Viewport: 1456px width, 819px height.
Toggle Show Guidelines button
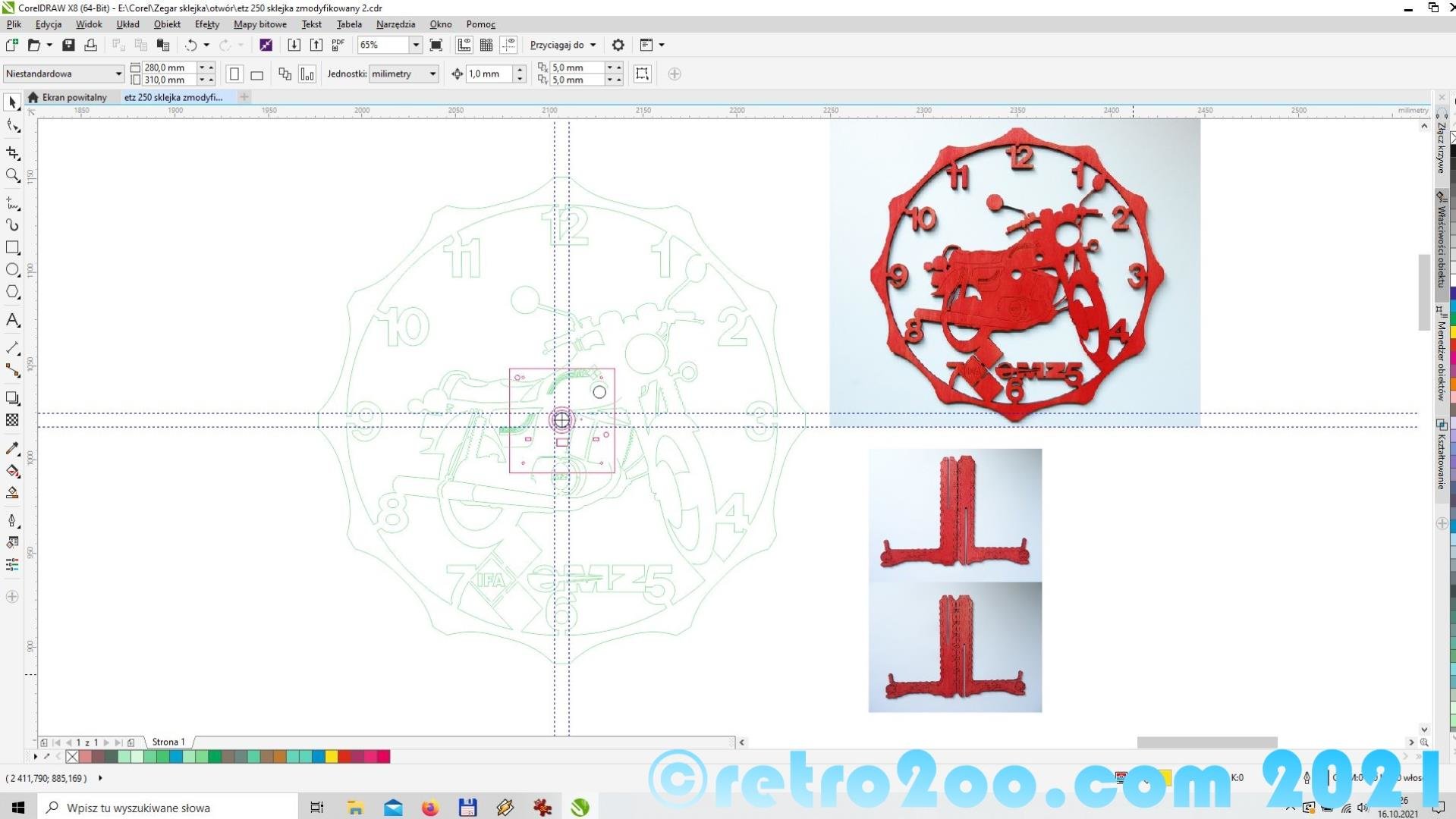click(x=508, y=45)
